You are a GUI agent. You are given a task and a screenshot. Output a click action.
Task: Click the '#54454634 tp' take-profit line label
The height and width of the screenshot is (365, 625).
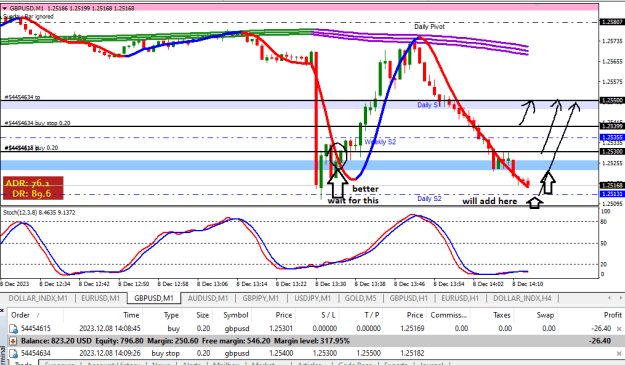[x=22, y=97]
